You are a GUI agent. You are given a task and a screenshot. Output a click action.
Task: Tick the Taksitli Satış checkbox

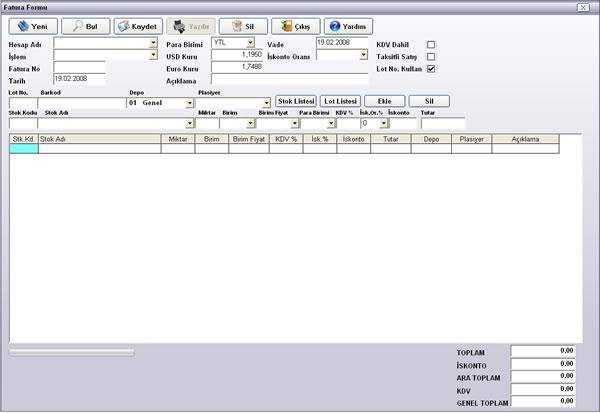coord(431,57)
